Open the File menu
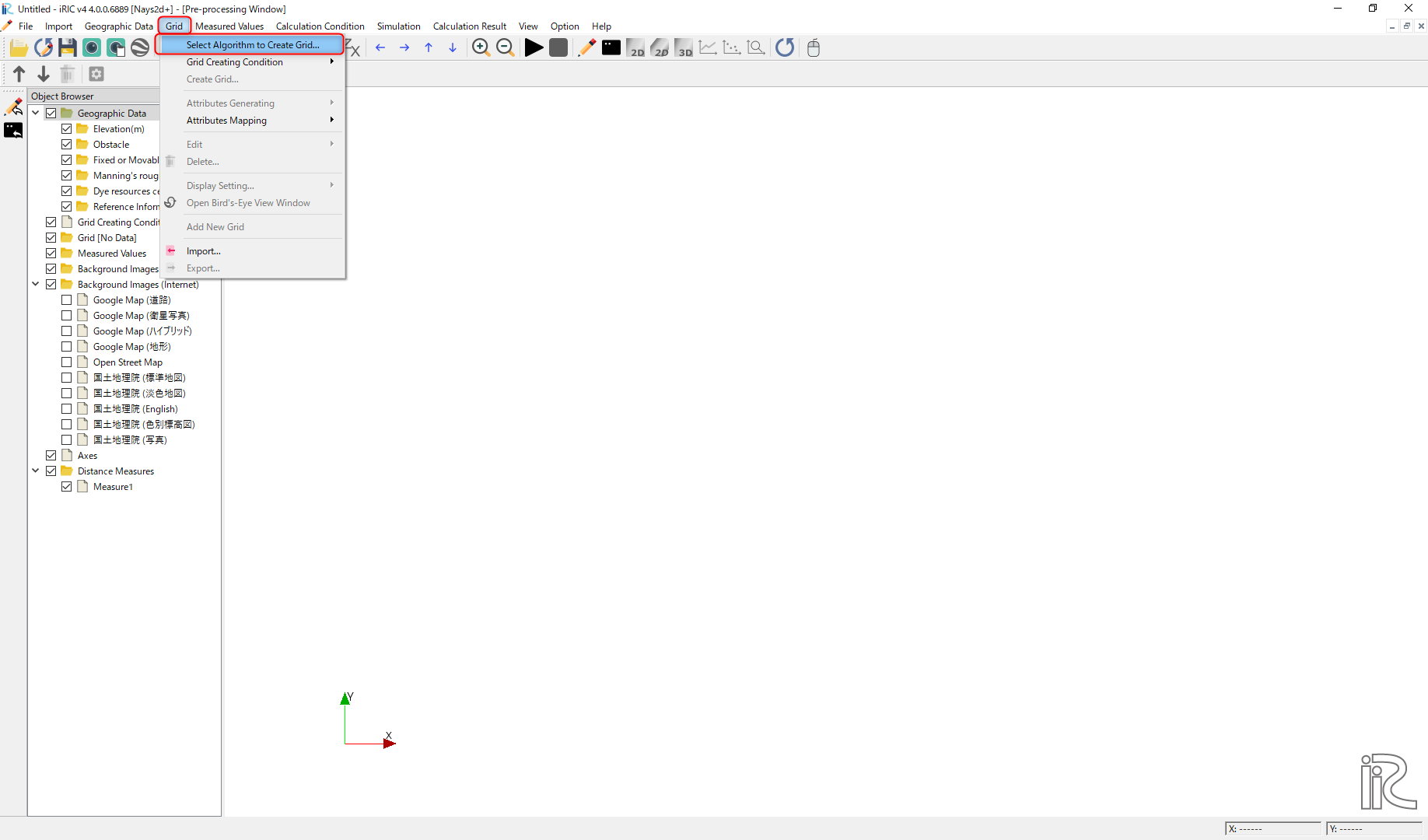 tap(26, 26)
